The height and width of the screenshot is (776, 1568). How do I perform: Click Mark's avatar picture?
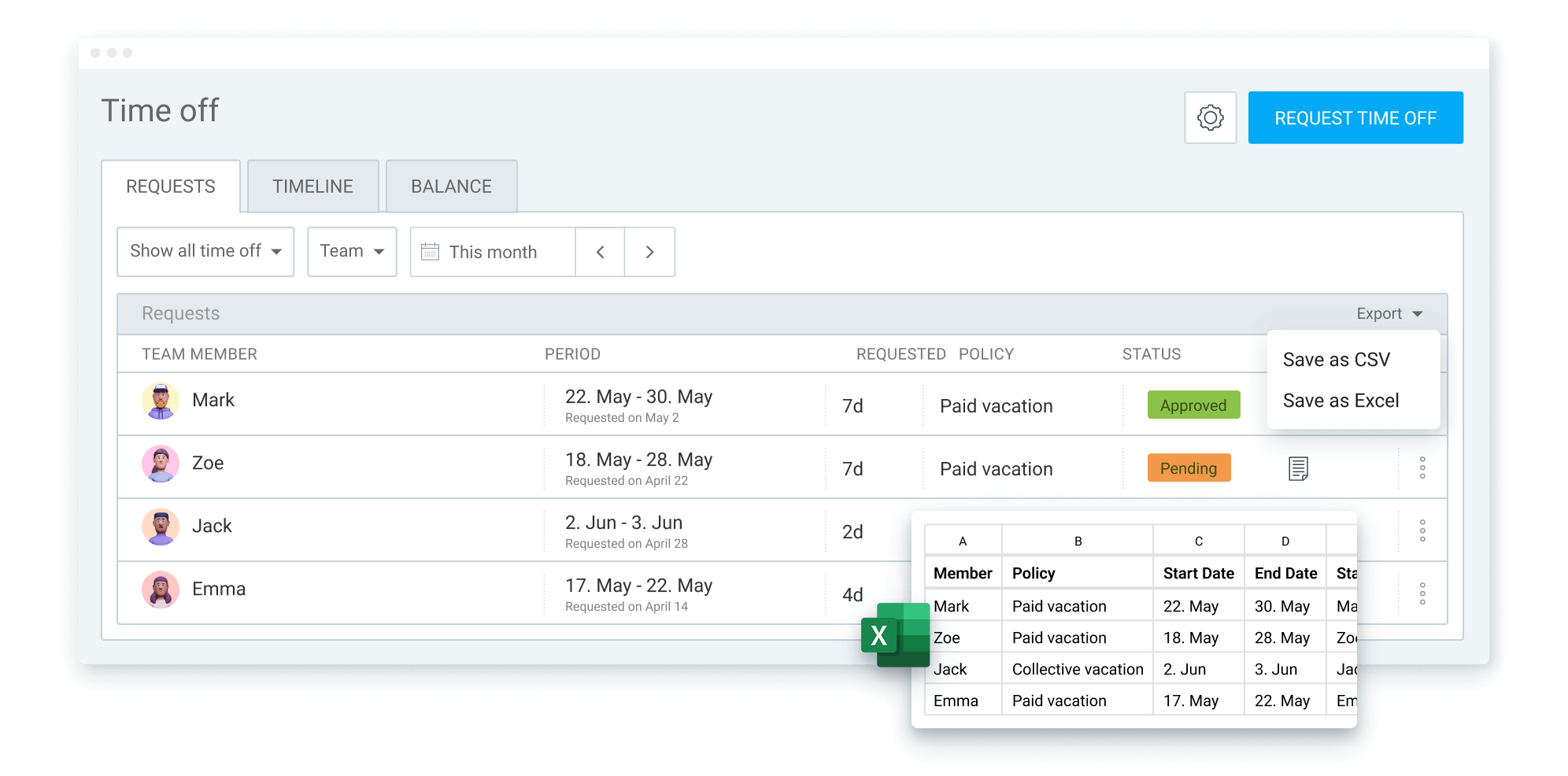click(x=161, y=401)
